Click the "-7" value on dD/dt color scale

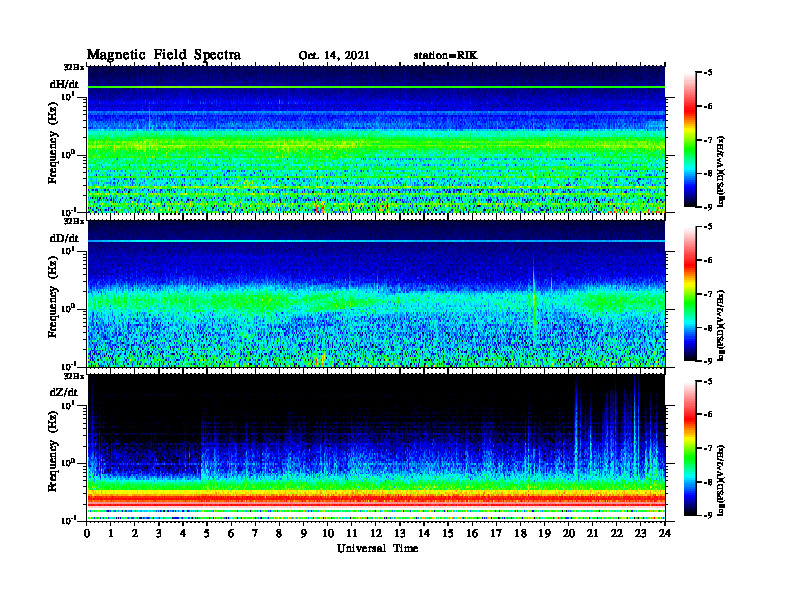[708, 294]
